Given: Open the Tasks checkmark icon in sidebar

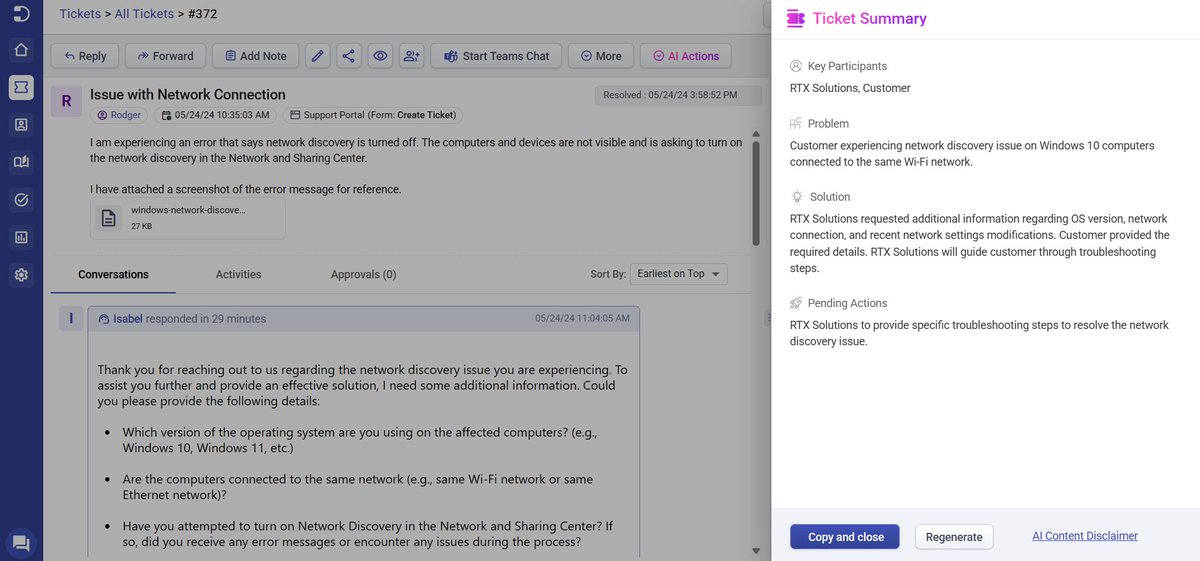Looking at the screenshot, I should pyautogui.click(x=21, y=200).
